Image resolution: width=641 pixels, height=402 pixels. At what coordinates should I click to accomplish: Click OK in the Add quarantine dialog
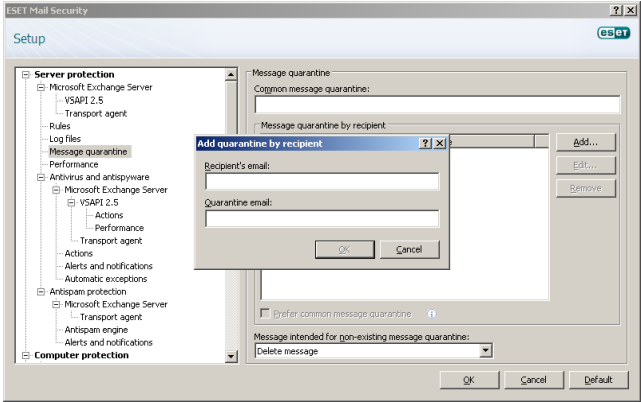345,249
